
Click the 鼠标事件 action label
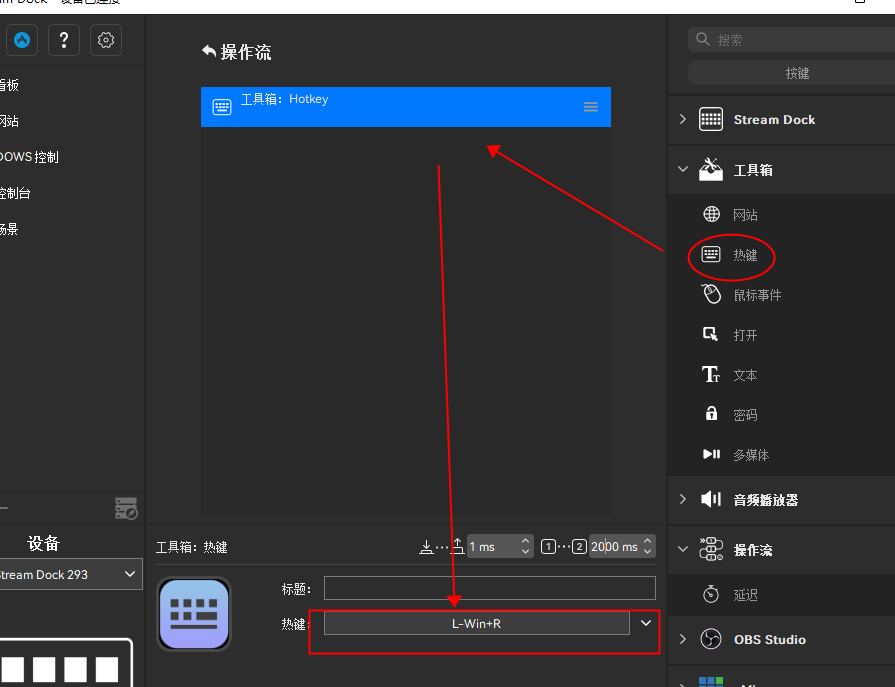point(757,294)
